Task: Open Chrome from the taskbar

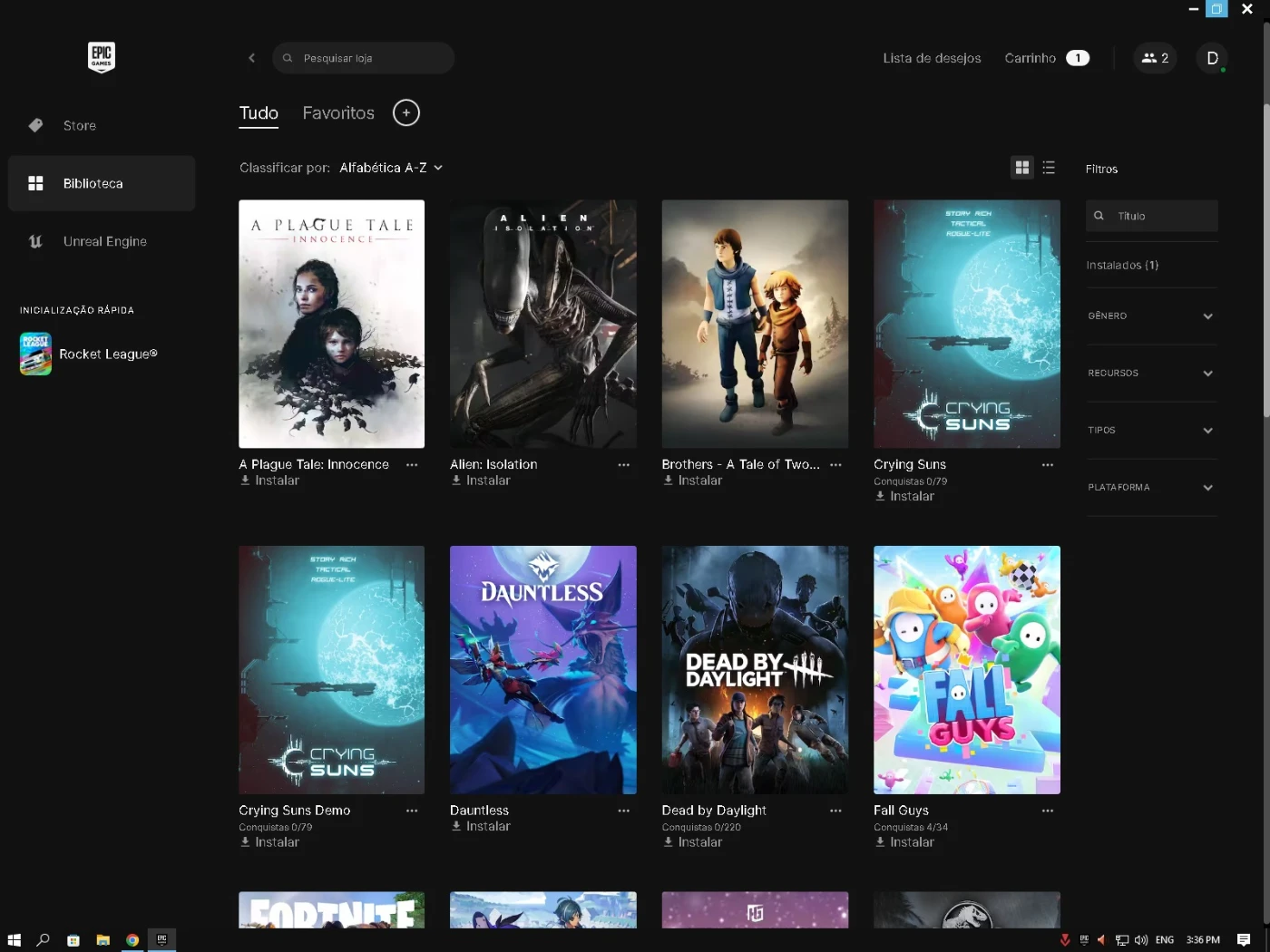Action: click(x=132, y=940)
